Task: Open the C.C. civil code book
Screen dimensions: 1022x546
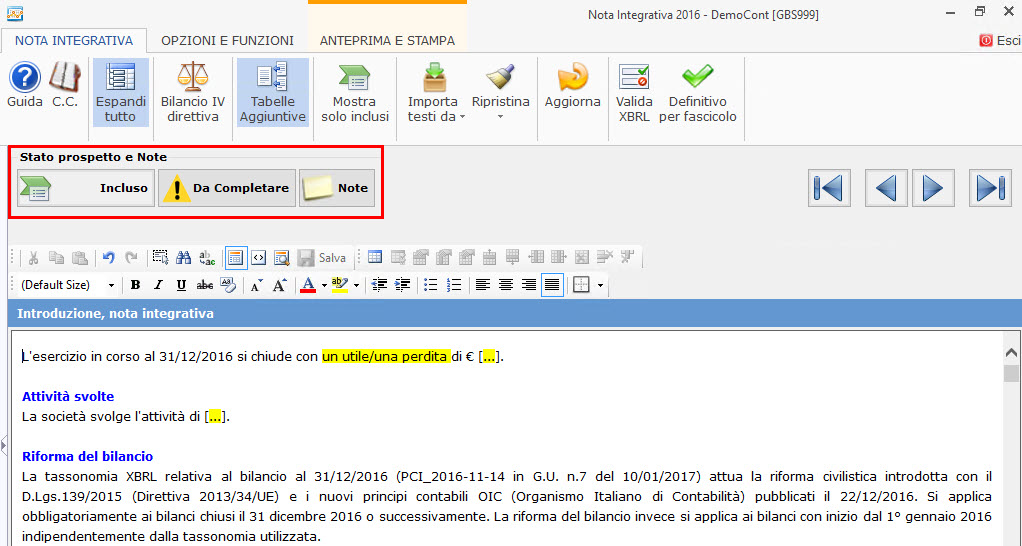Action: click(65, 85)
